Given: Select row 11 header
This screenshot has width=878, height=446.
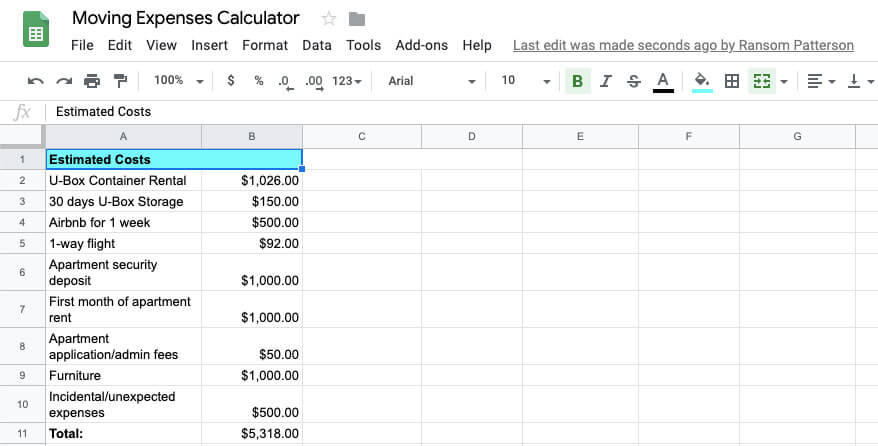Looking at the screenshot, I should pyautogui.click(x=22, y=434).
